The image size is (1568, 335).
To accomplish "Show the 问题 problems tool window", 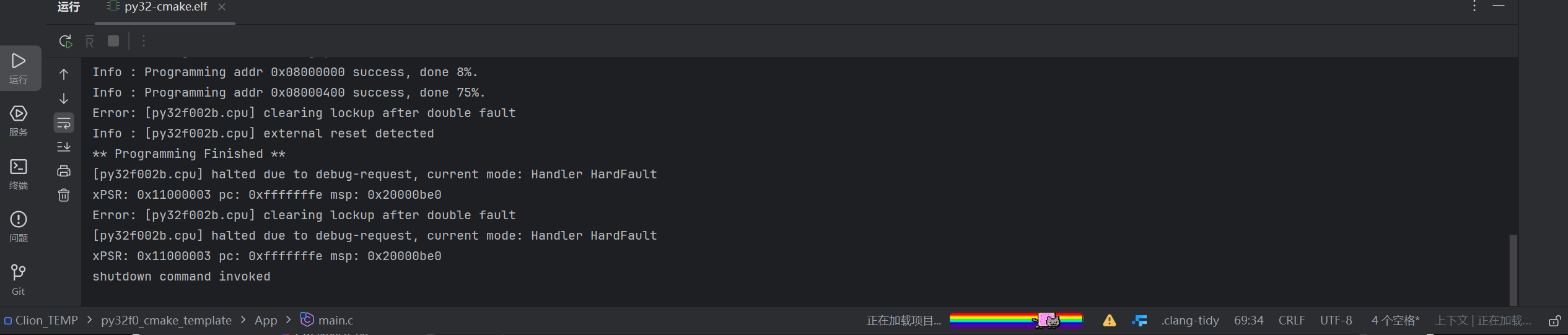I will pos(19,227).
